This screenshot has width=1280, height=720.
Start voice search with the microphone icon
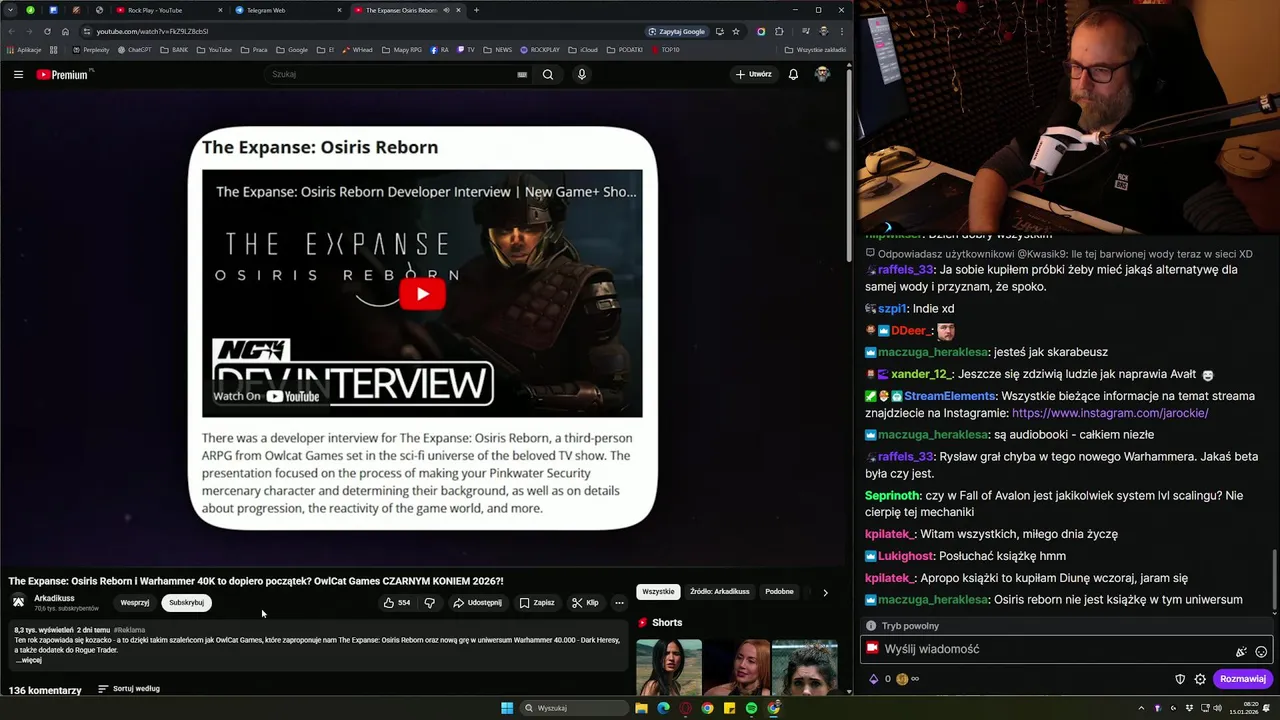coord(581,74)
